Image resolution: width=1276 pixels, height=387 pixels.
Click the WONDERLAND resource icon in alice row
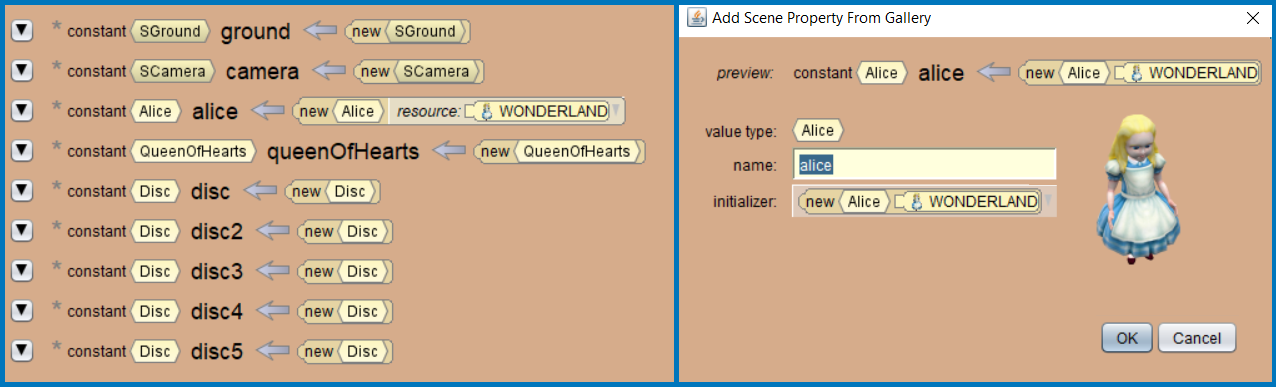487,111
